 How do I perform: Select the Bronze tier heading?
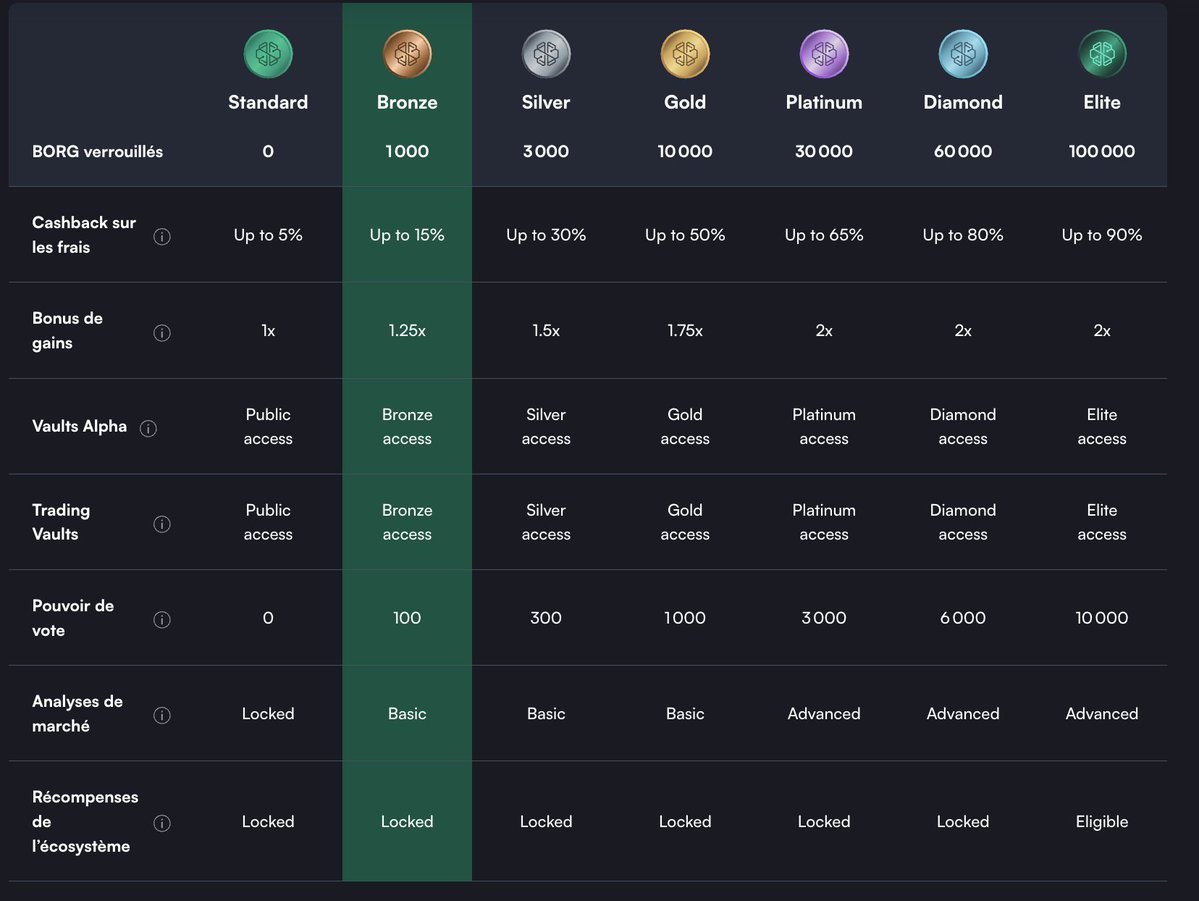[407, 102]
